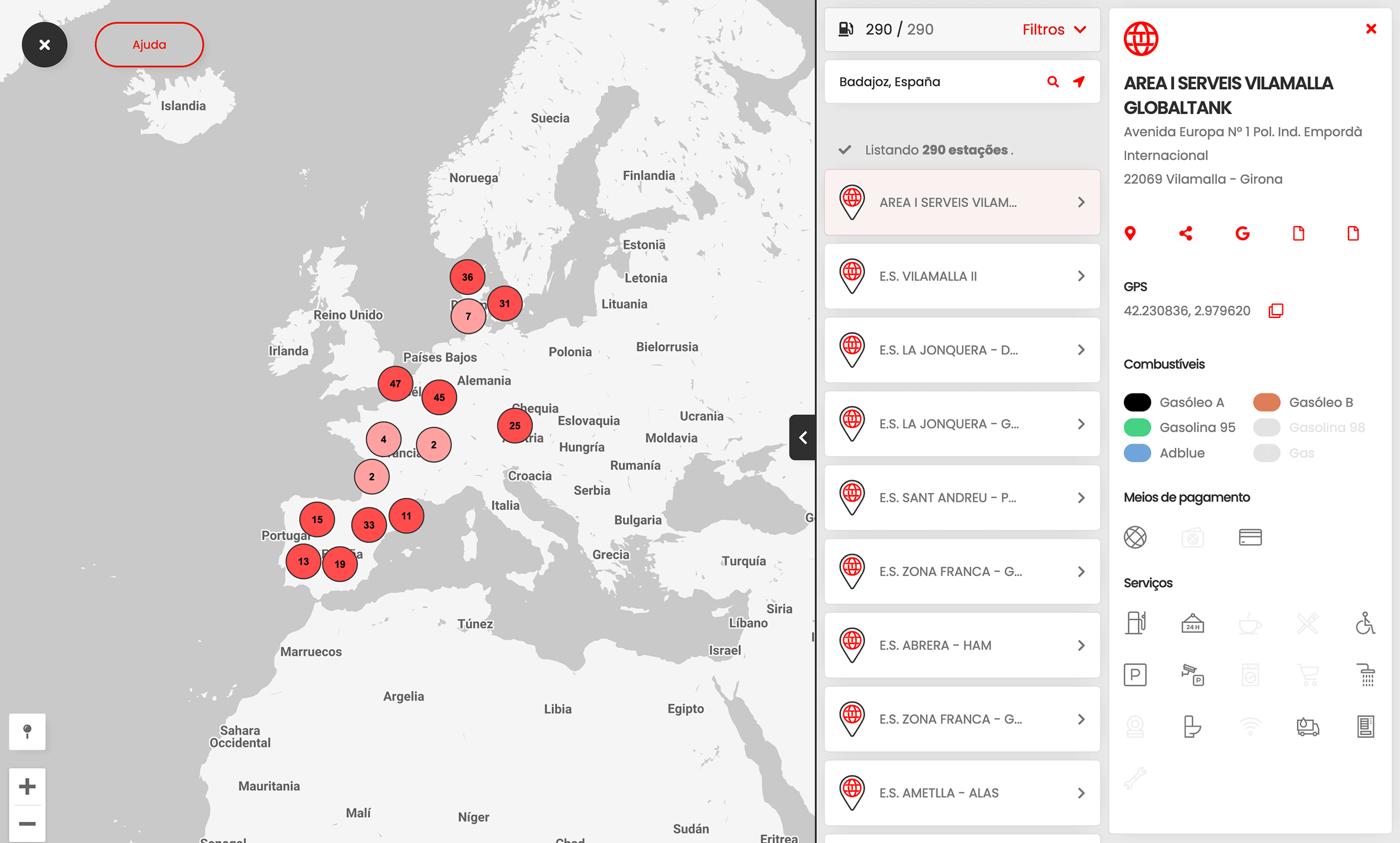The image size is (1400, 843).
Task: Click the geolocation arrow icon
Action: pyautogui.click(x=1079, y=82)
